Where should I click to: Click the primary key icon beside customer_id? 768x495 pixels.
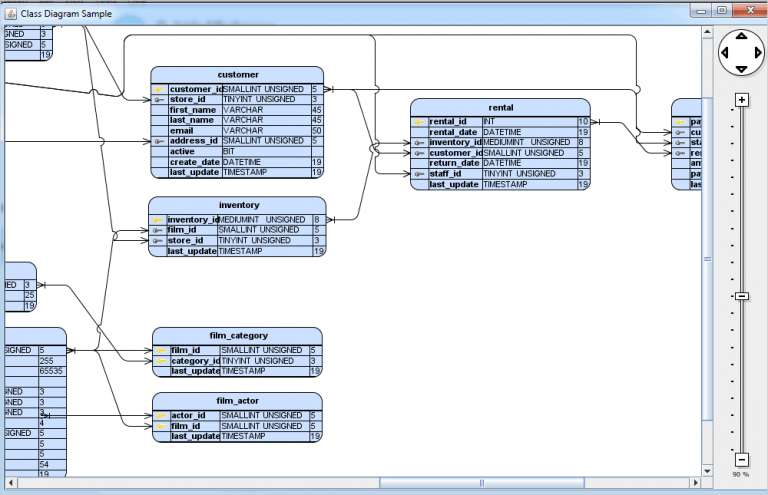click(x=160, y=90)
